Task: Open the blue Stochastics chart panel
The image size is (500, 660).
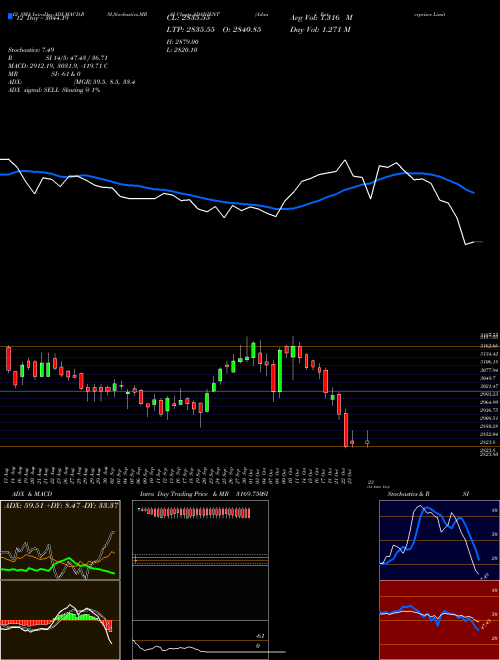Action: coord(439,540)
